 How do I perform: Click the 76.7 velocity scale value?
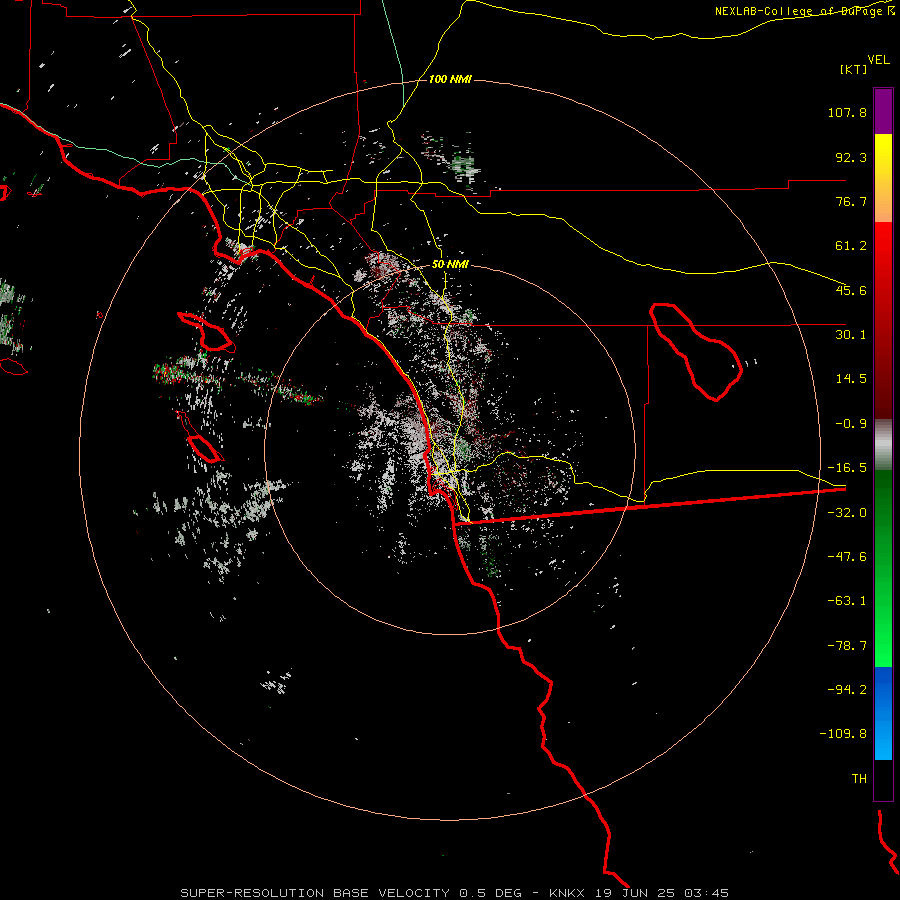(x=851, y=201)
